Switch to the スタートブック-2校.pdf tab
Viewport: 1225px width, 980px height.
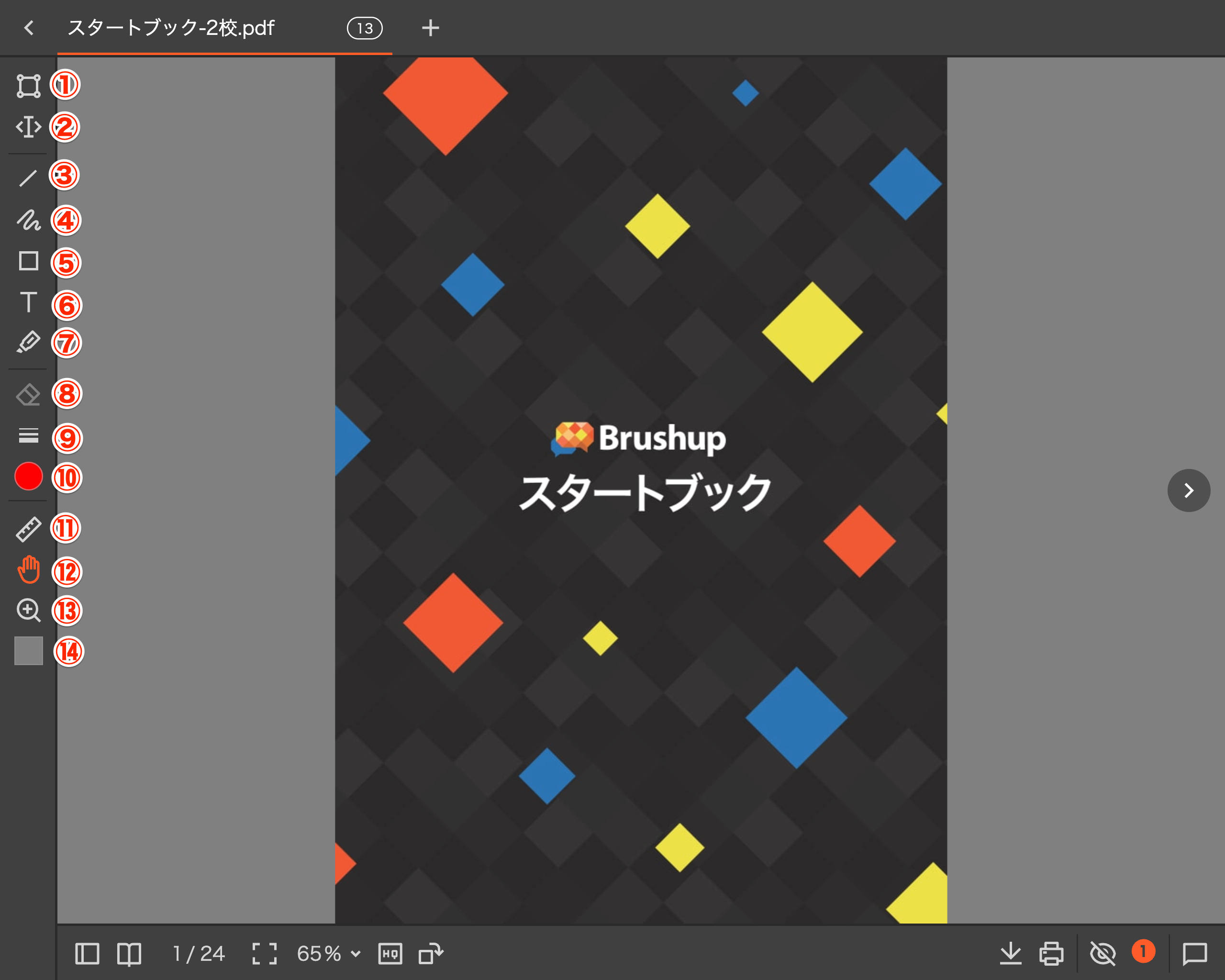(x=224, y=28)
